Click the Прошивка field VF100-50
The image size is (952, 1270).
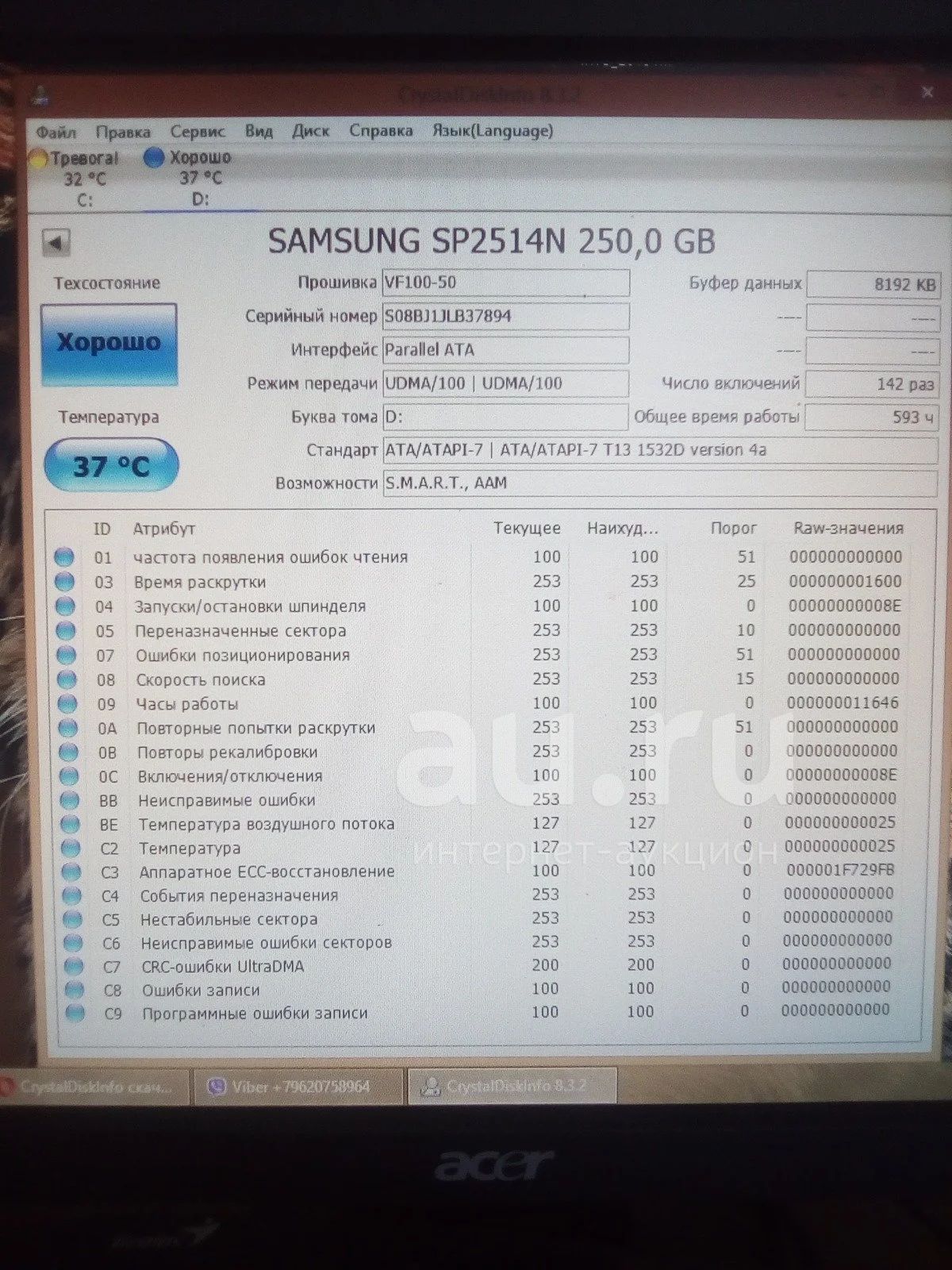click(x=506, y=283)
